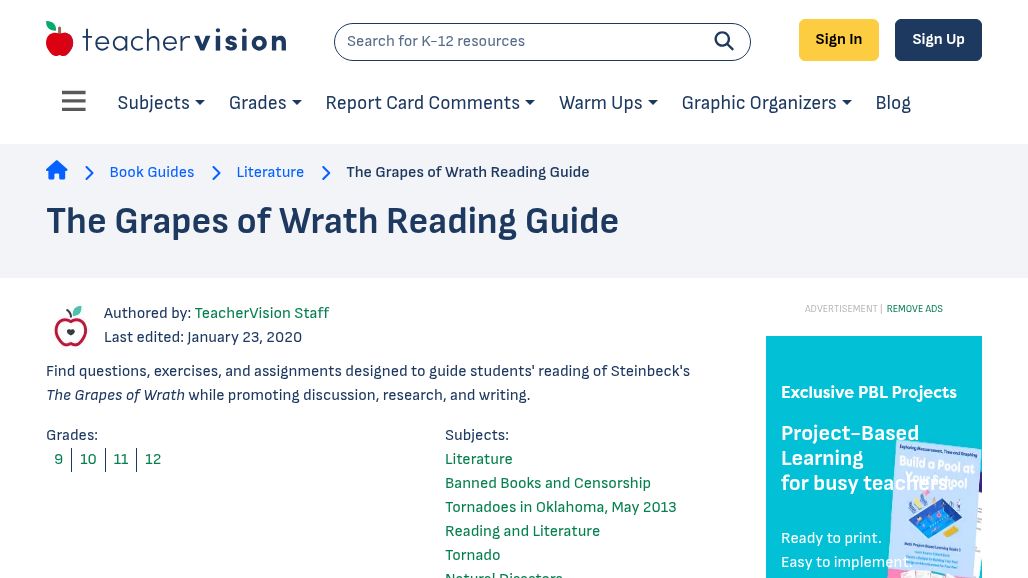
Task: Click inside the K-12 resources search field
Action: [520, 41]
